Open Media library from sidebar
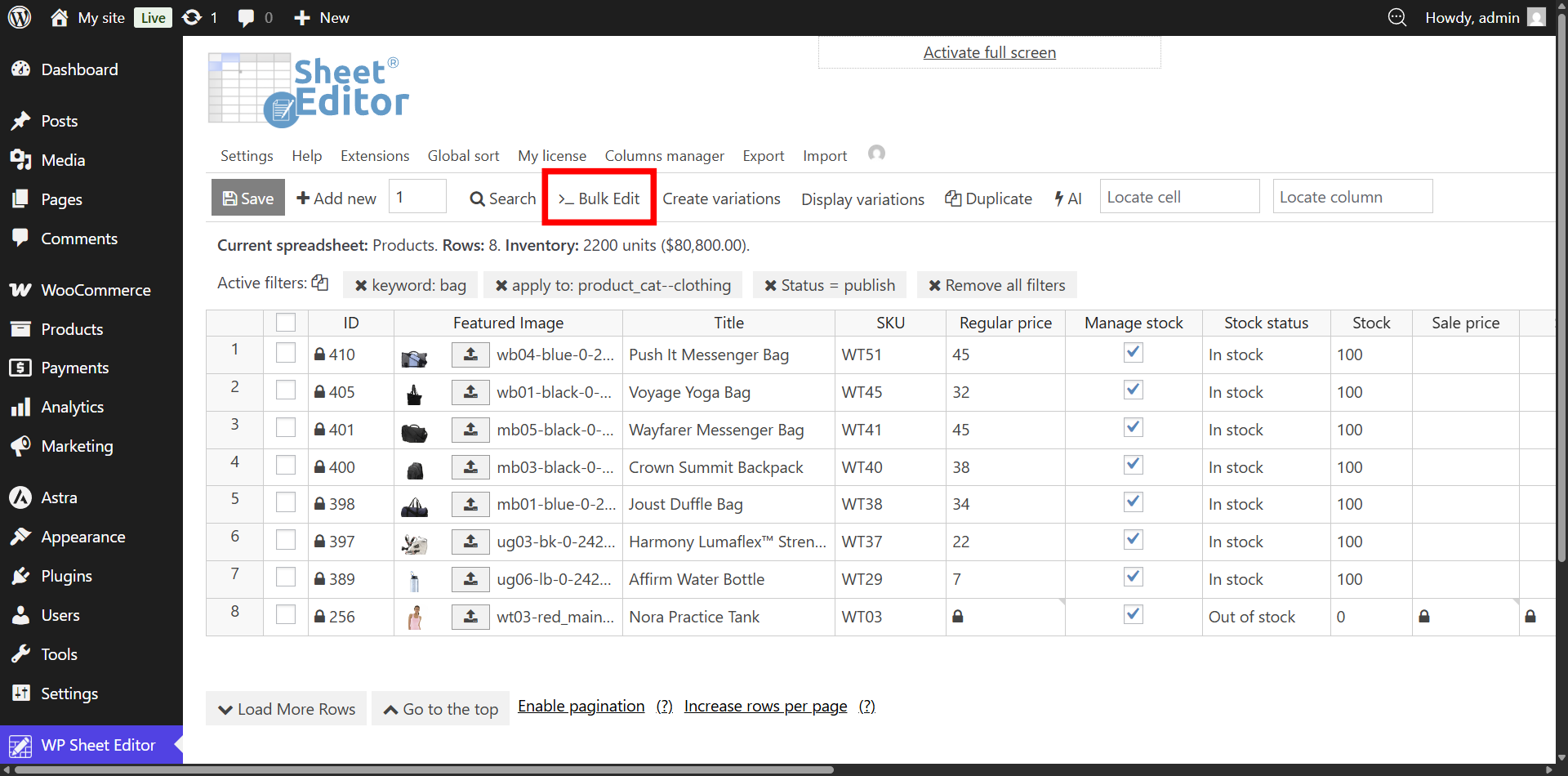The image size is (1568, 776). point(63,160)
